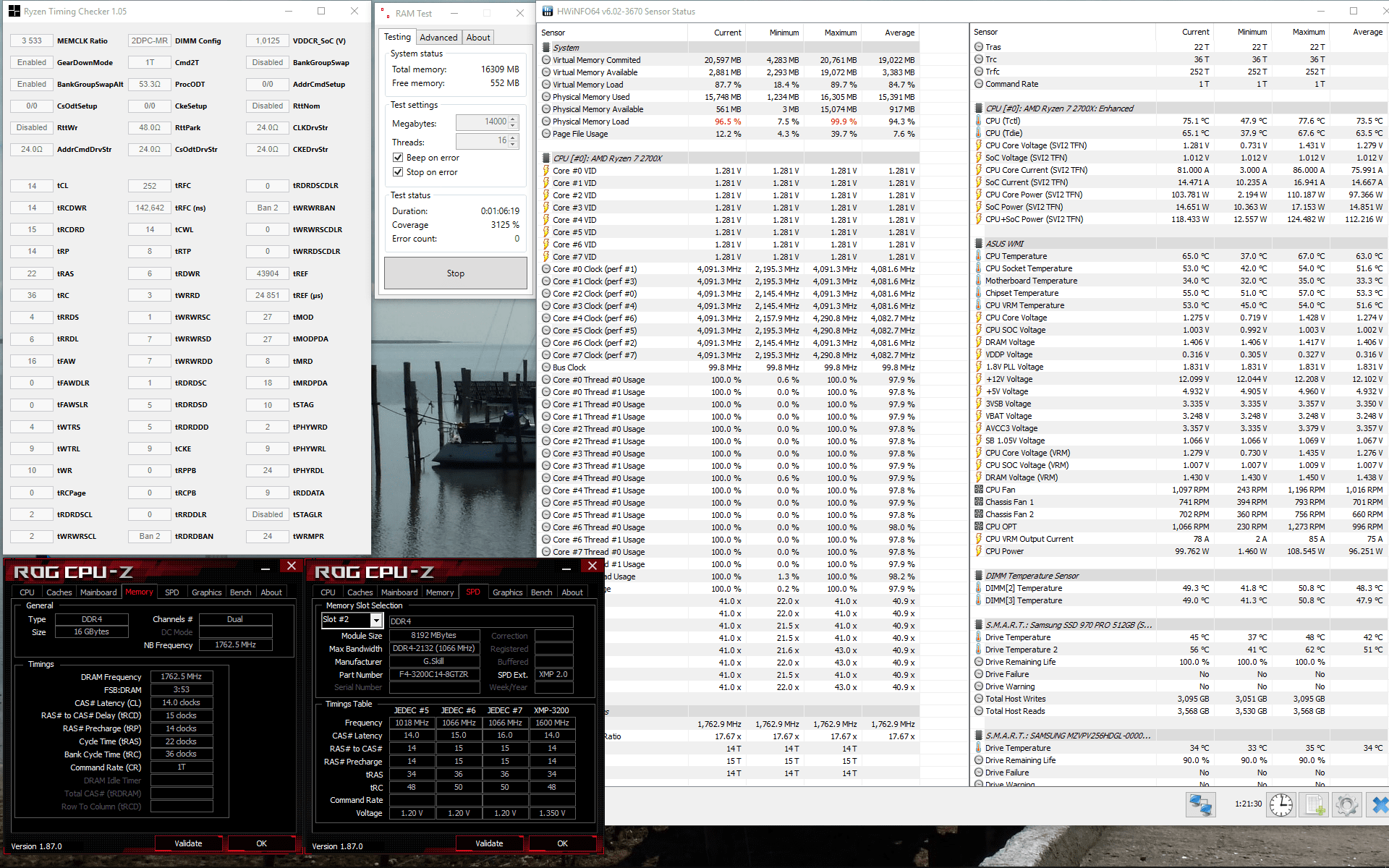Click the fan icon beside CPU Fan row

(979, 490)
